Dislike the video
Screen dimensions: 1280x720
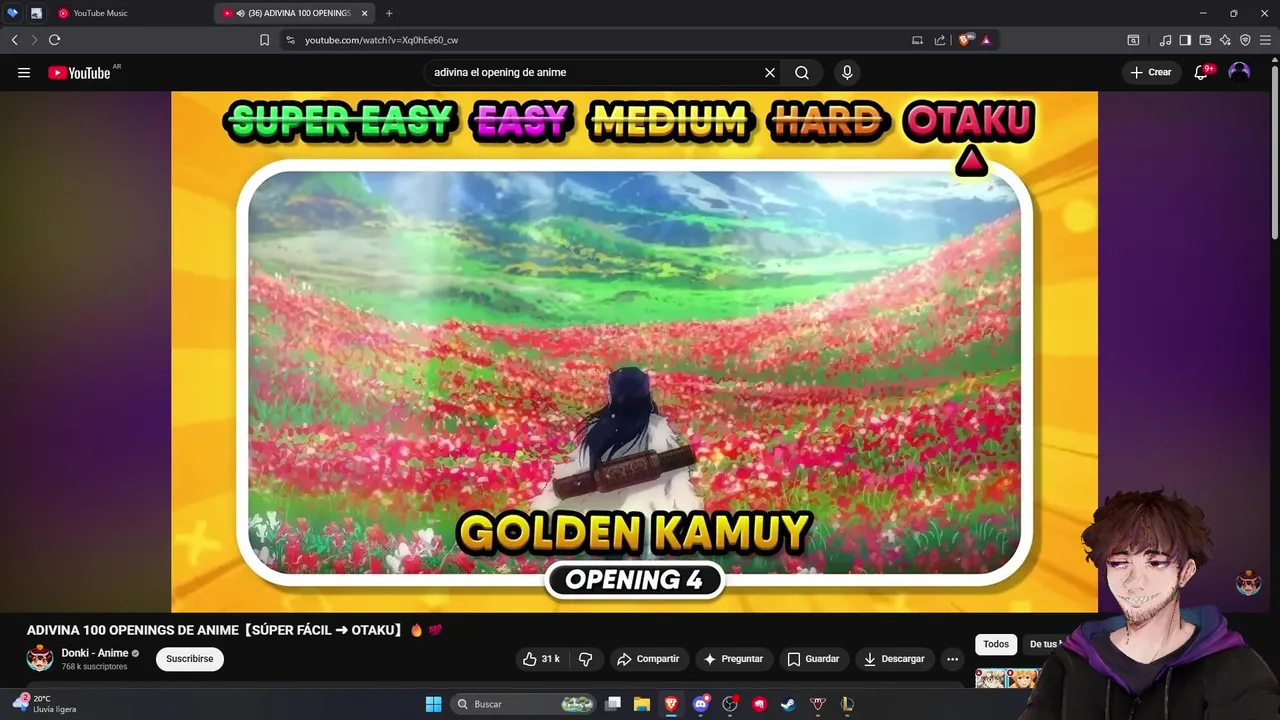coord(586,659)
